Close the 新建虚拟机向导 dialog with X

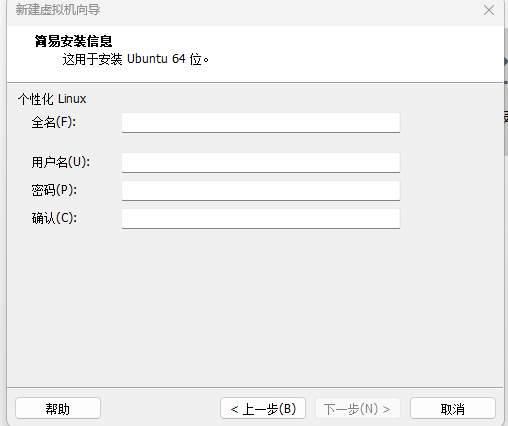click(489, 10)
